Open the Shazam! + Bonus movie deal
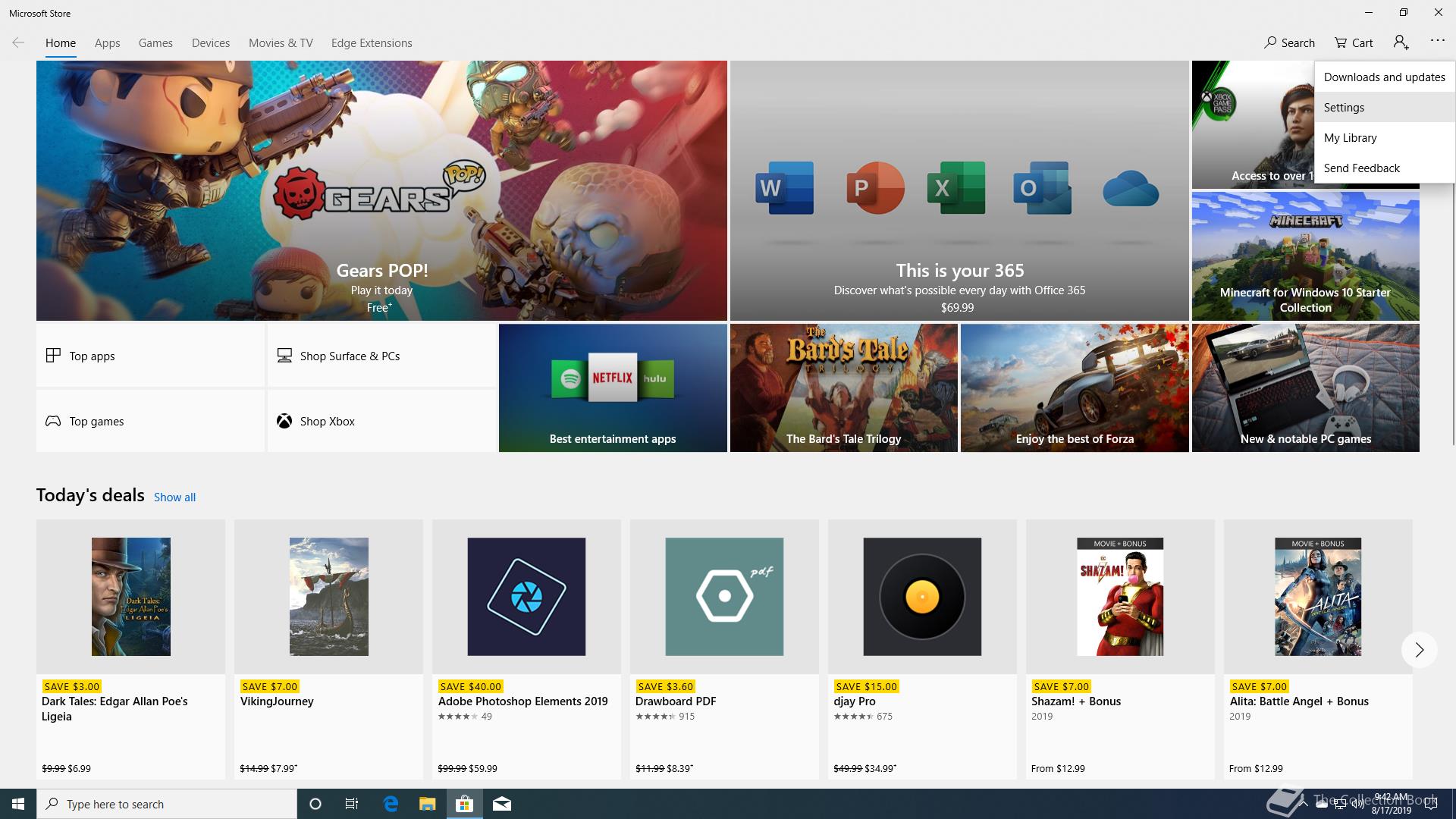Viewport: 1456px width, 819px height. pos(1120,649)
